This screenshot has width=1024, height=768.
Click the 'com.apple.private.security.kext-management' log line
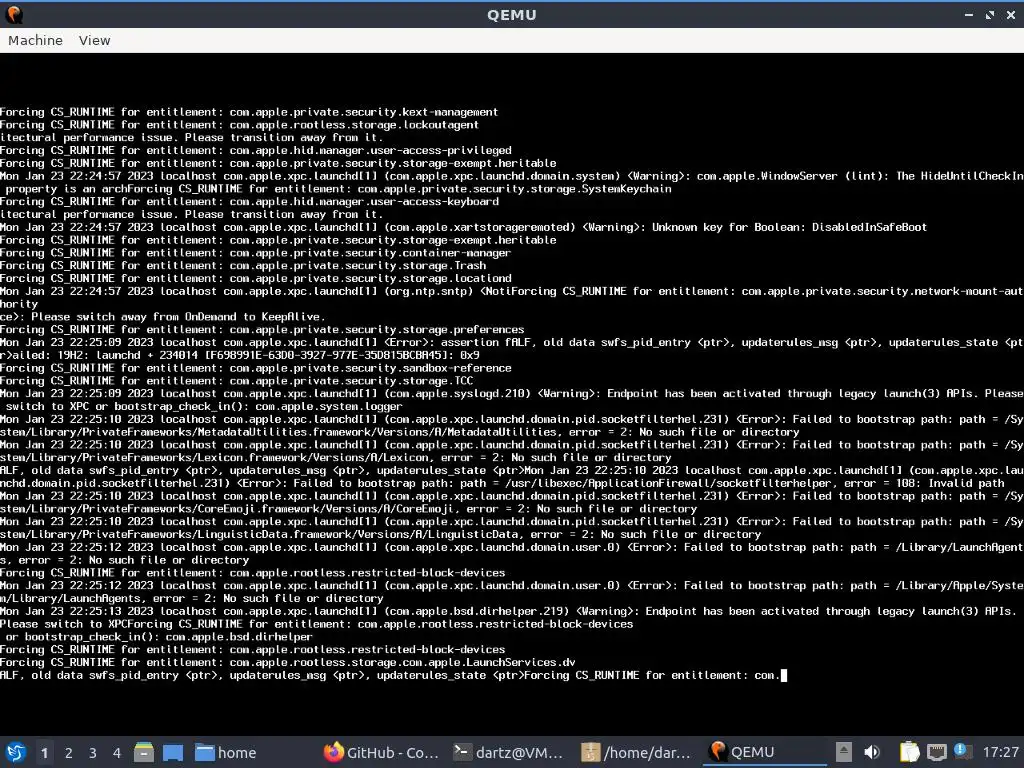coord(249,112)
